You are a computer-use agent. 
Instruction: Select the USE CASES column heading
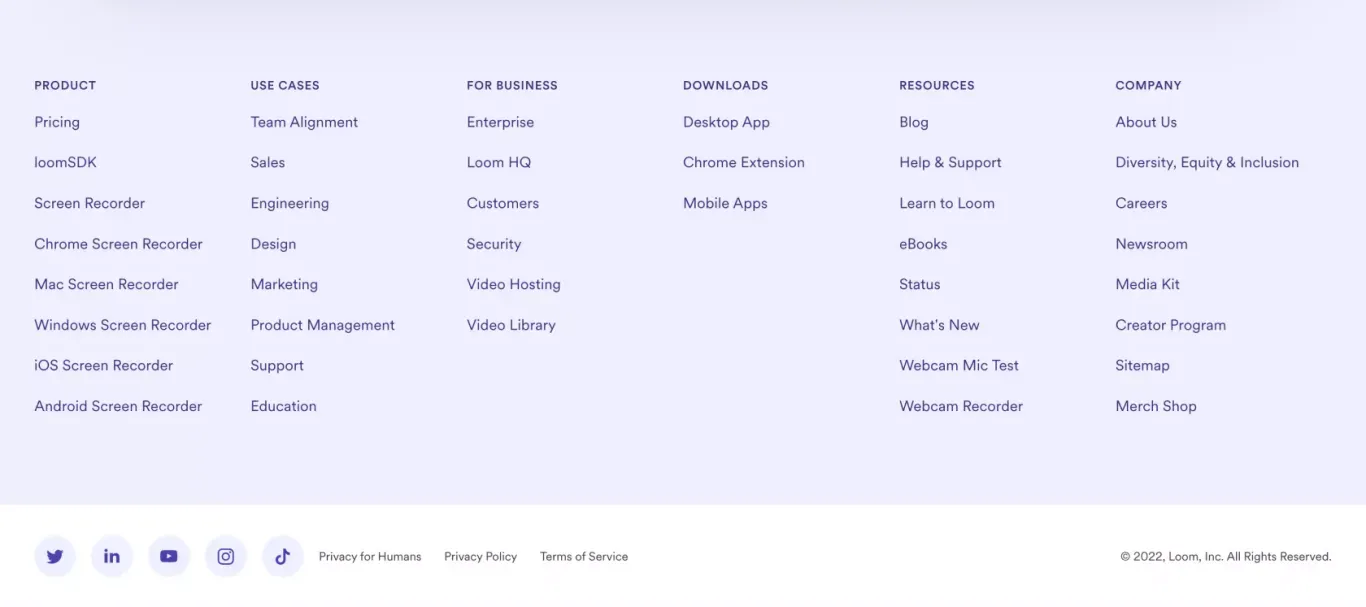[285, 85]
